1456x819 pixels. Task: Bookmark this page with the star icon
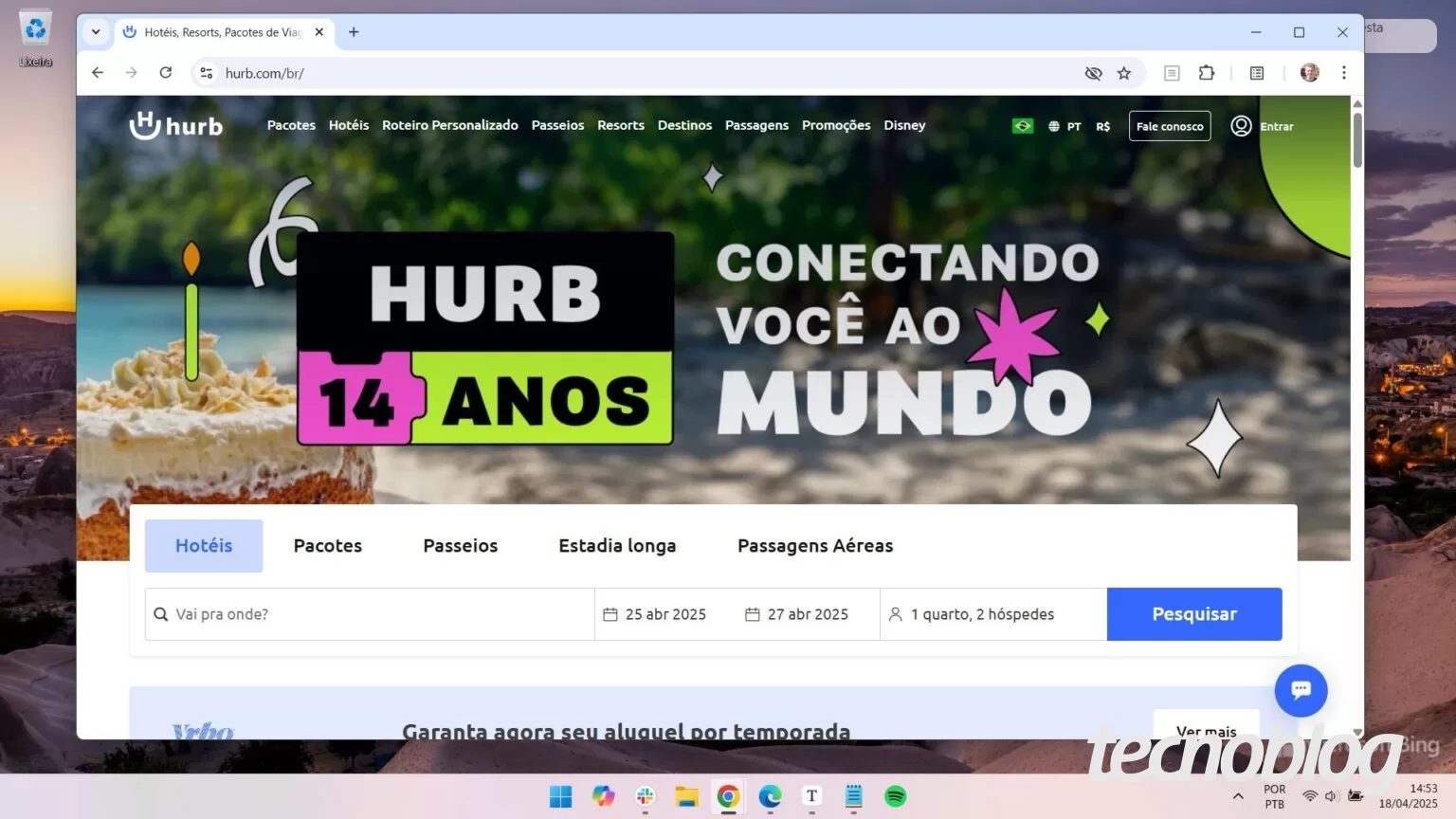click(1124, 73)
